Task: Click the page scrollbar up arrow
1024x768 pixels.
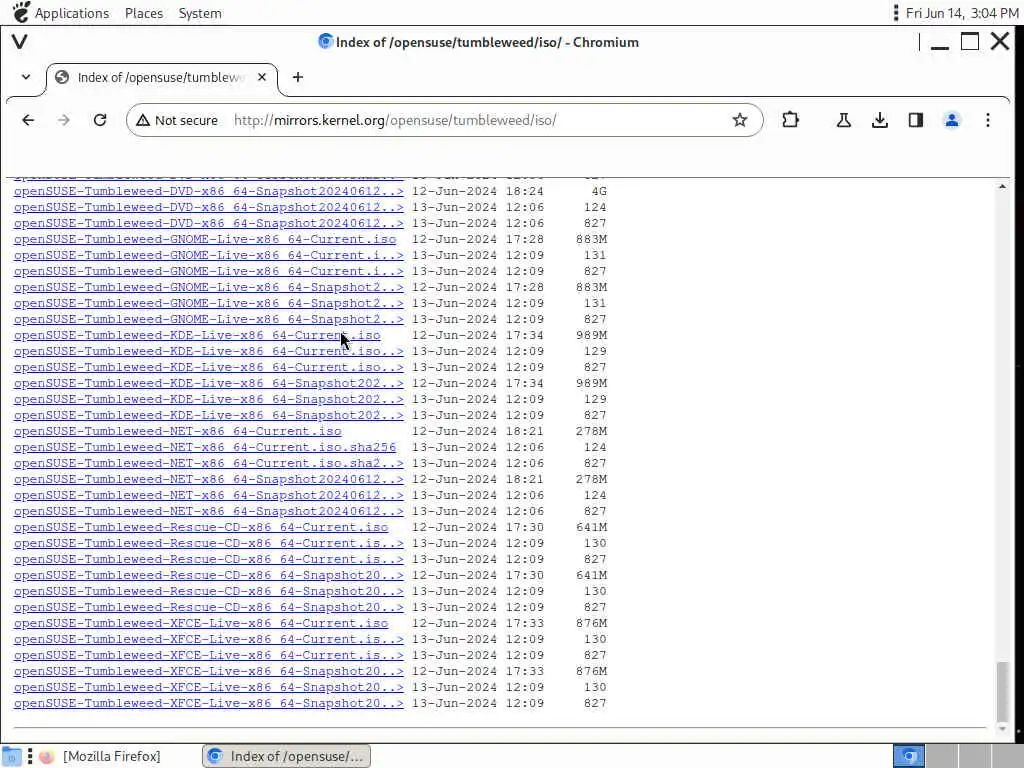Action: [x=1002, y=187]
